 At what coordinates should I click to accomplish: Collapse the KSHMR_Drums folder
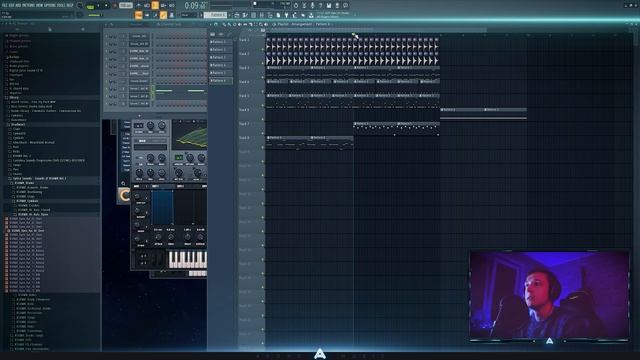(x=25, y=183)
